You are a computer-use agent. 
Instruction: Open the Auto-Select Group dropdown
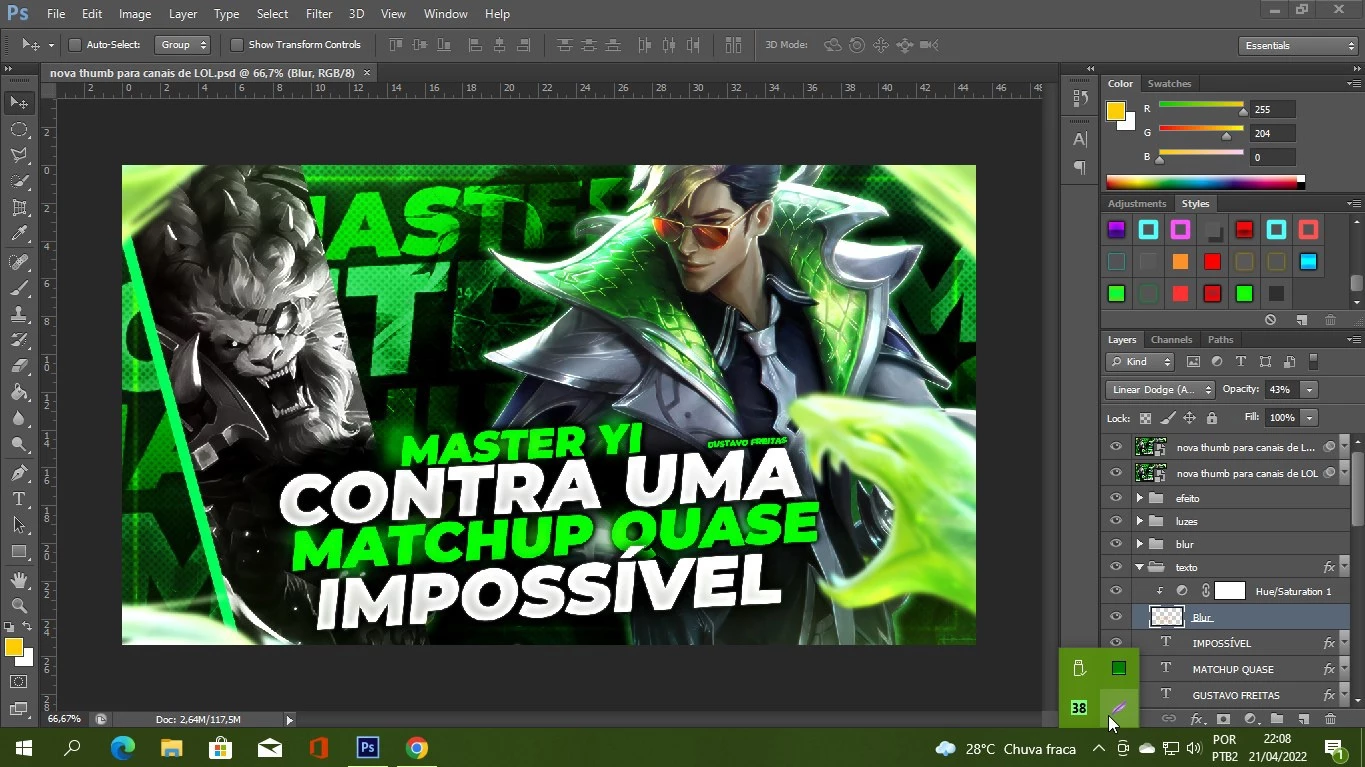coord(183,45)
